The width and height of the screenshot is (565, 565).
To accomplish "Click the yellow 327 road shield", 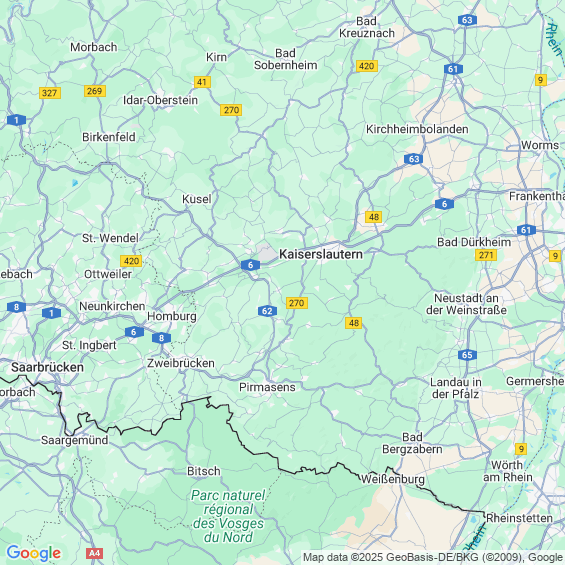I will coord(50,93).
